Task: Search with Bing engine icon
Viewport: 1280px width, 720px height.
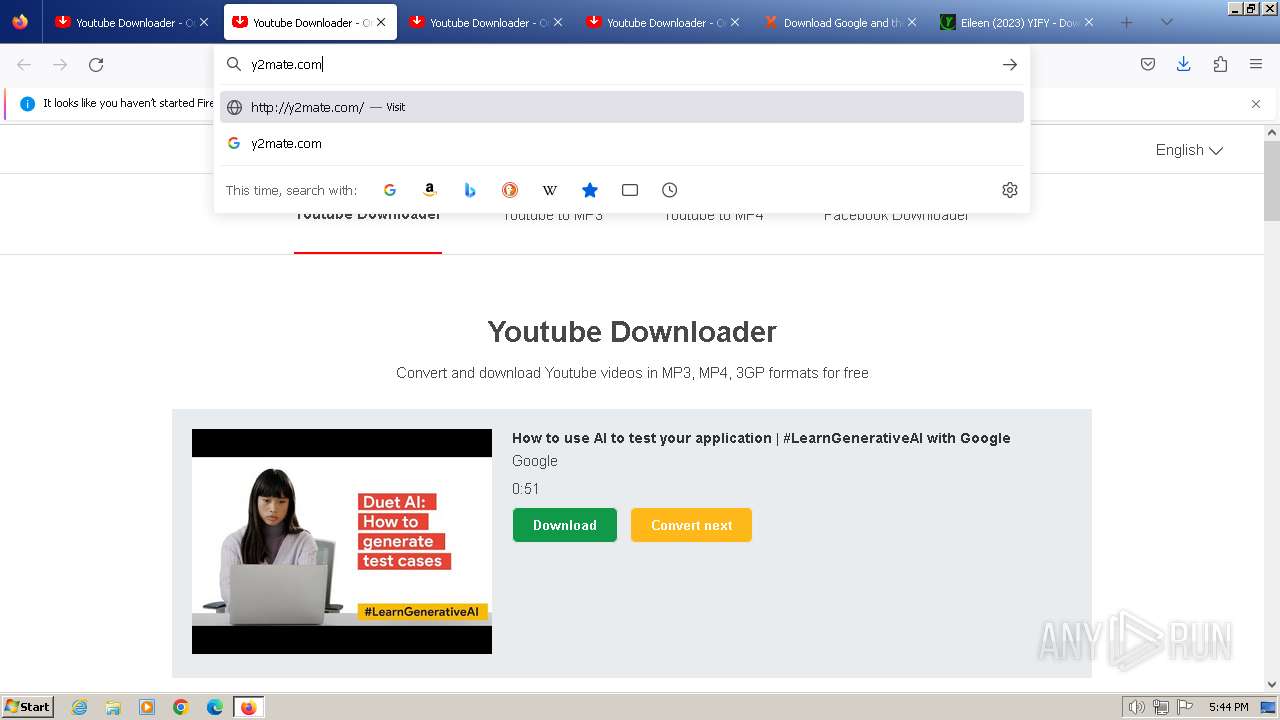Action: click(470, 190)
